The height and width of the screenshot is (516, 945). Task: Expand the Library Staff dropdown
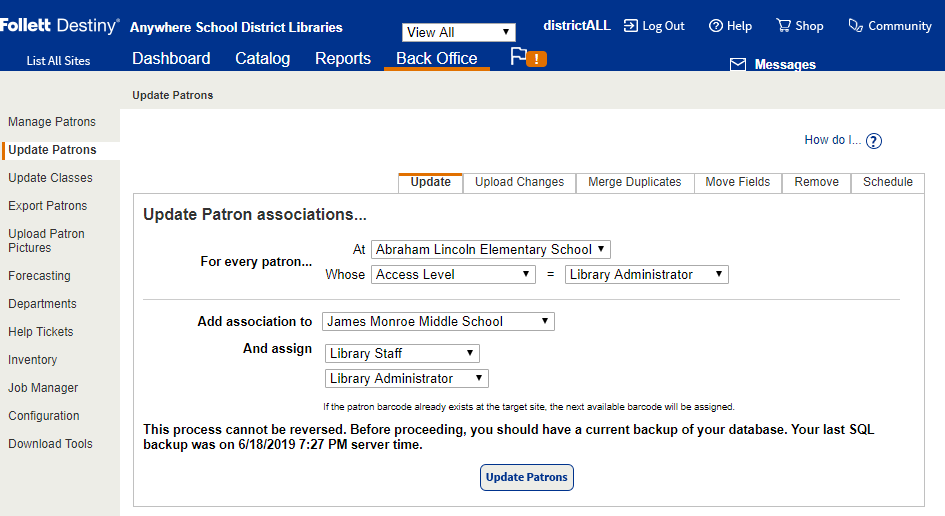(402, 353)
